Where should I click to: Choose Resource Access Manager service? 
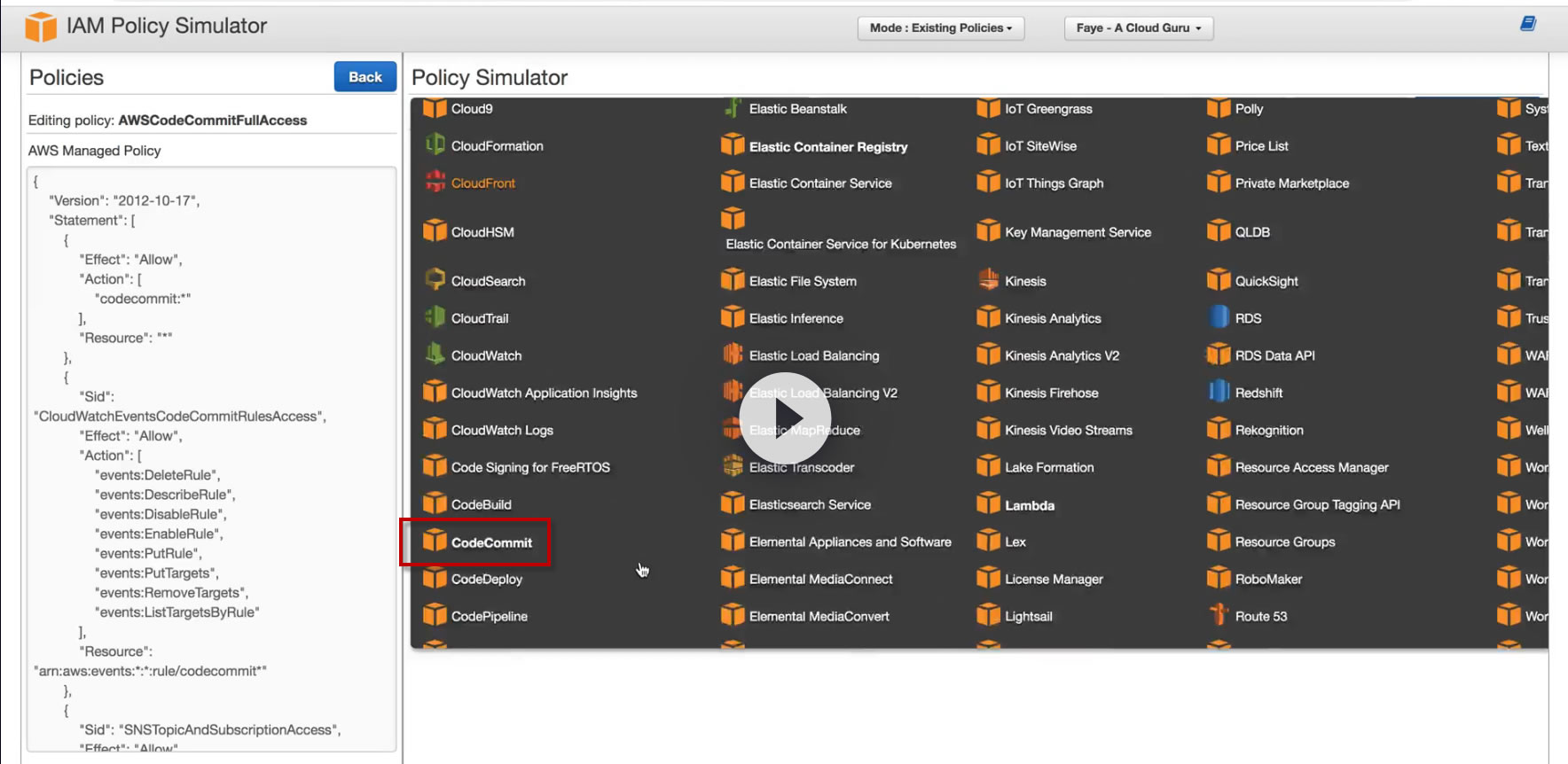tap(1312, 467)
